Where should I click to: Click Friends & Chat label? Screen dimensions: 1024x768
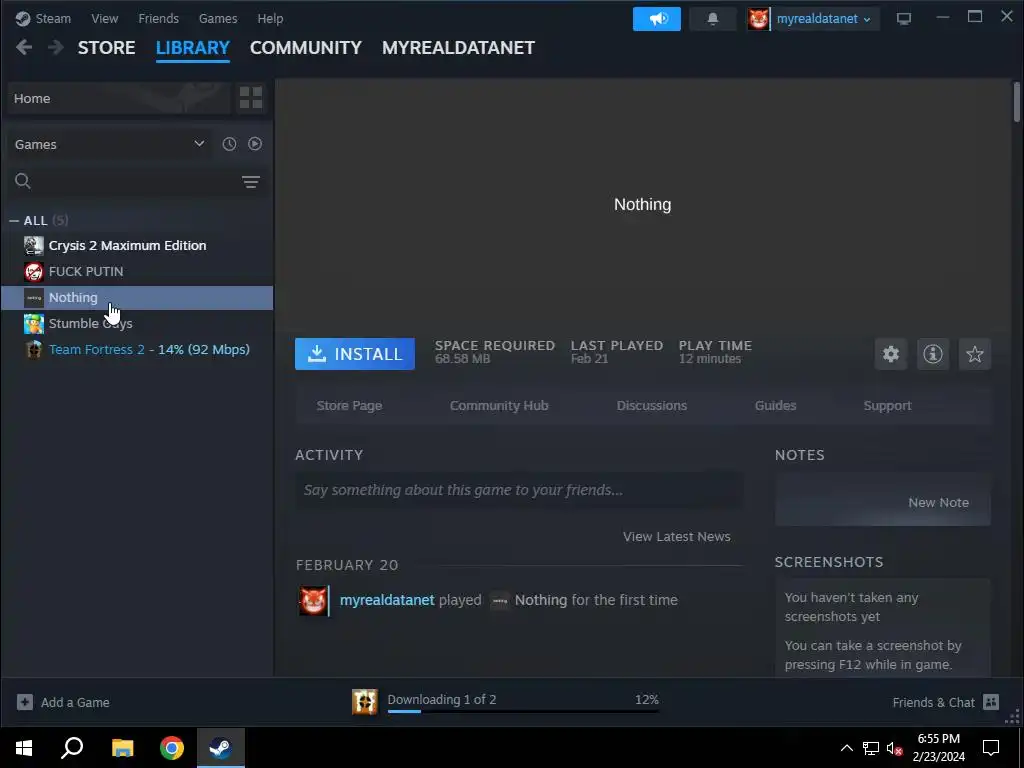click(934, 702)
